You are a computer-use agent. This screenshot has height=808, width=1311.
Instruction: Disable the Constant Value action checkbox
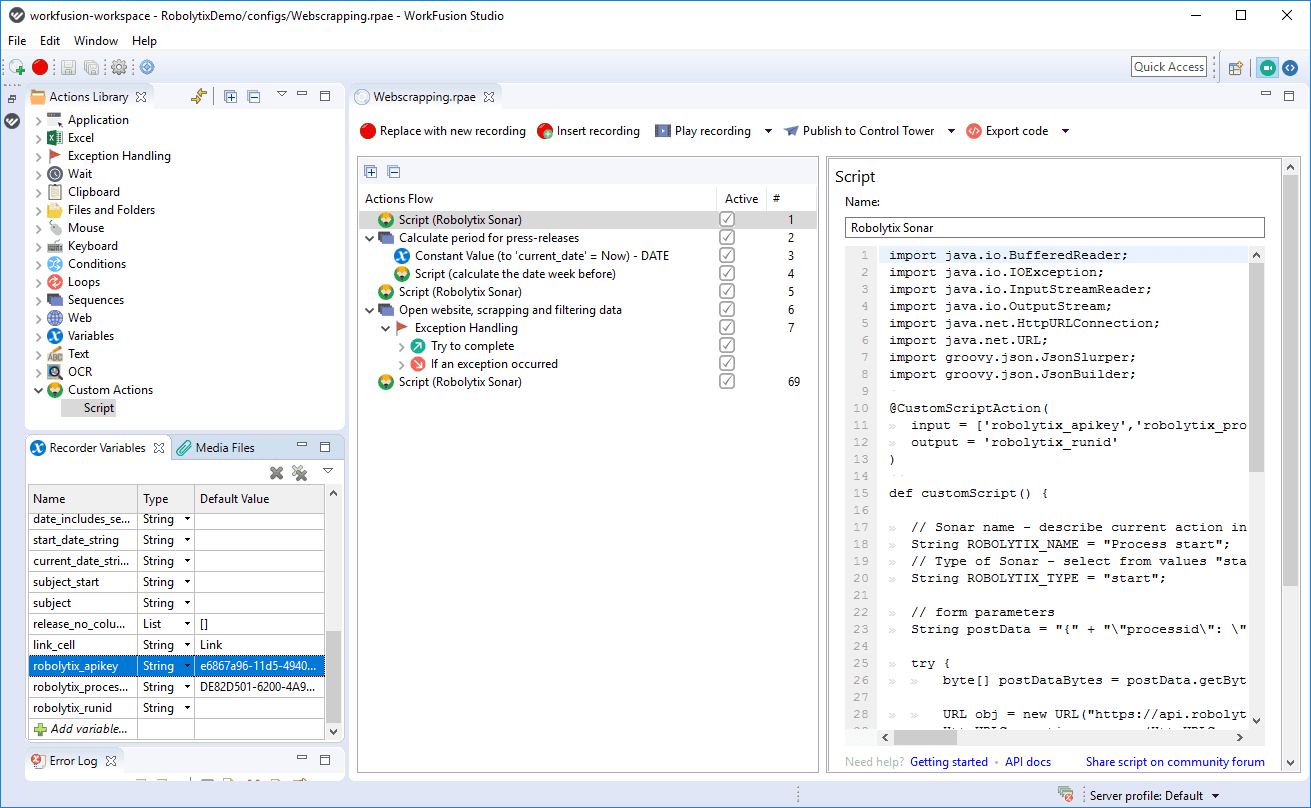point(727,256)
